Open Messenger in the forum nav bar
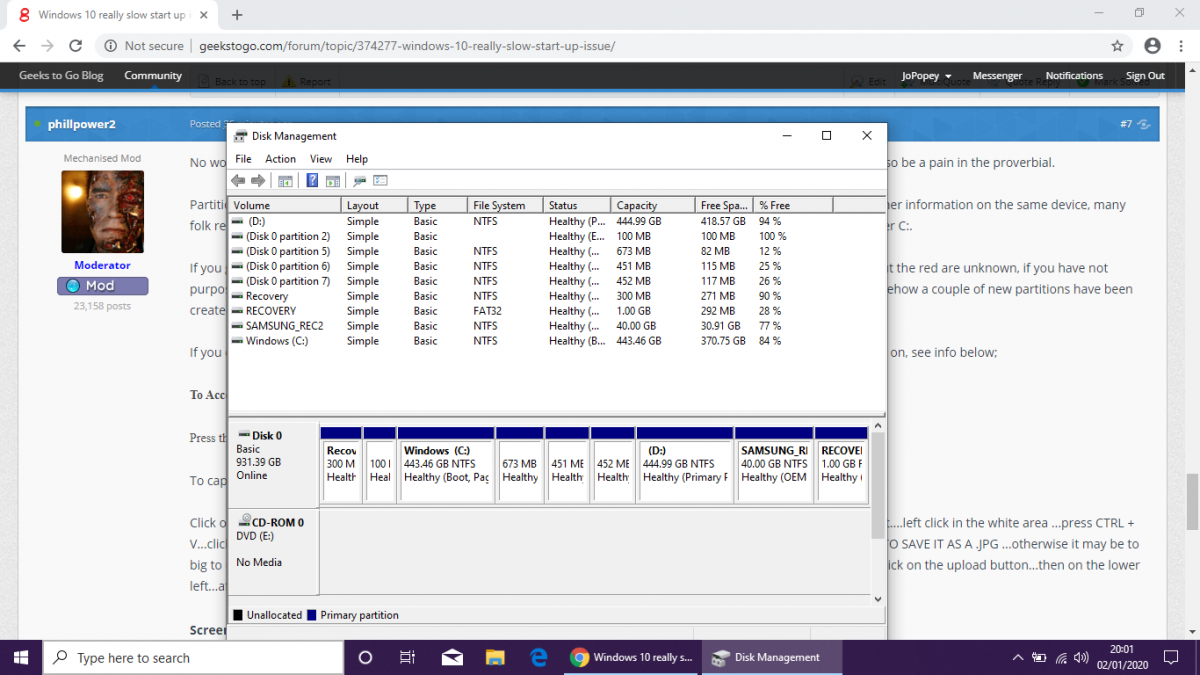The image size is (1200, 675). pyautogui.click(x=997, y=76)
